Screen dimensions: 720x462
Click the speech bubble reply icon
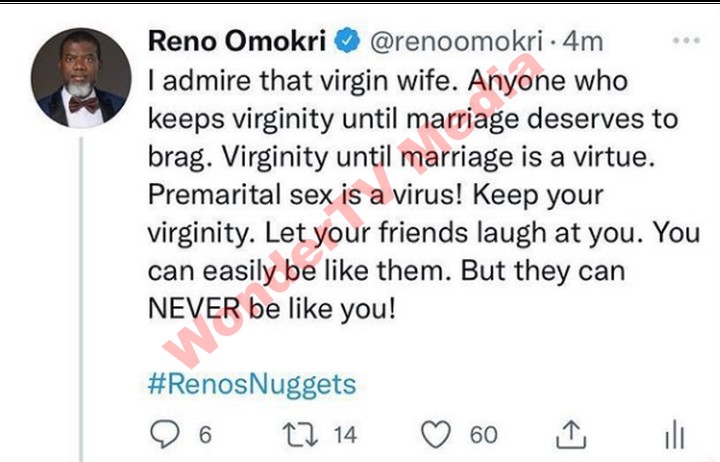pyautogui.click(x=162, y=434)
